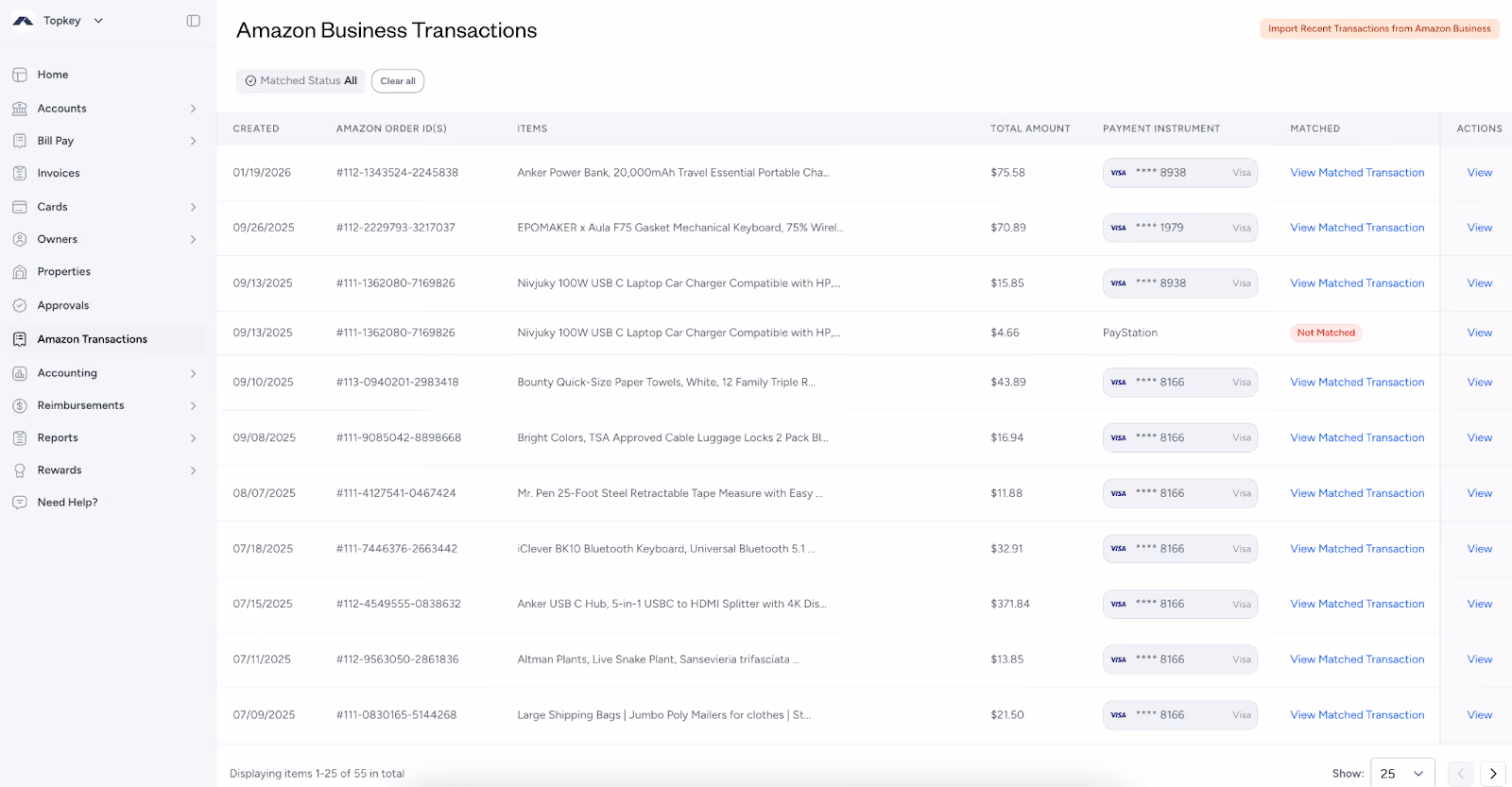The width and height of the screenshot is (1512, 787).
Task: Click the Clear all filters button
Action: point(398,81)
